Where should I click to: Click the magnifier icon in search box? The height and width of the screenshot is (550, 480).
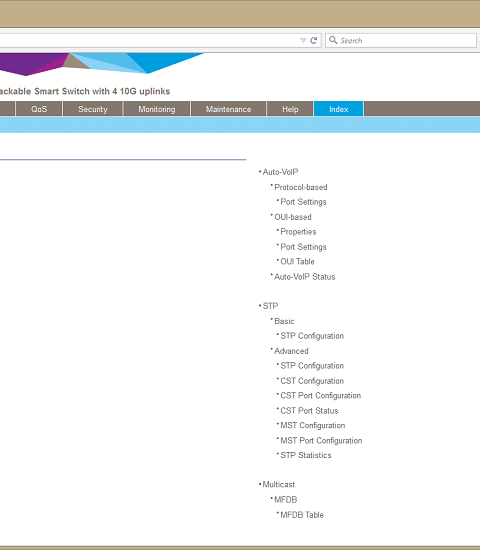click(333, 40)
